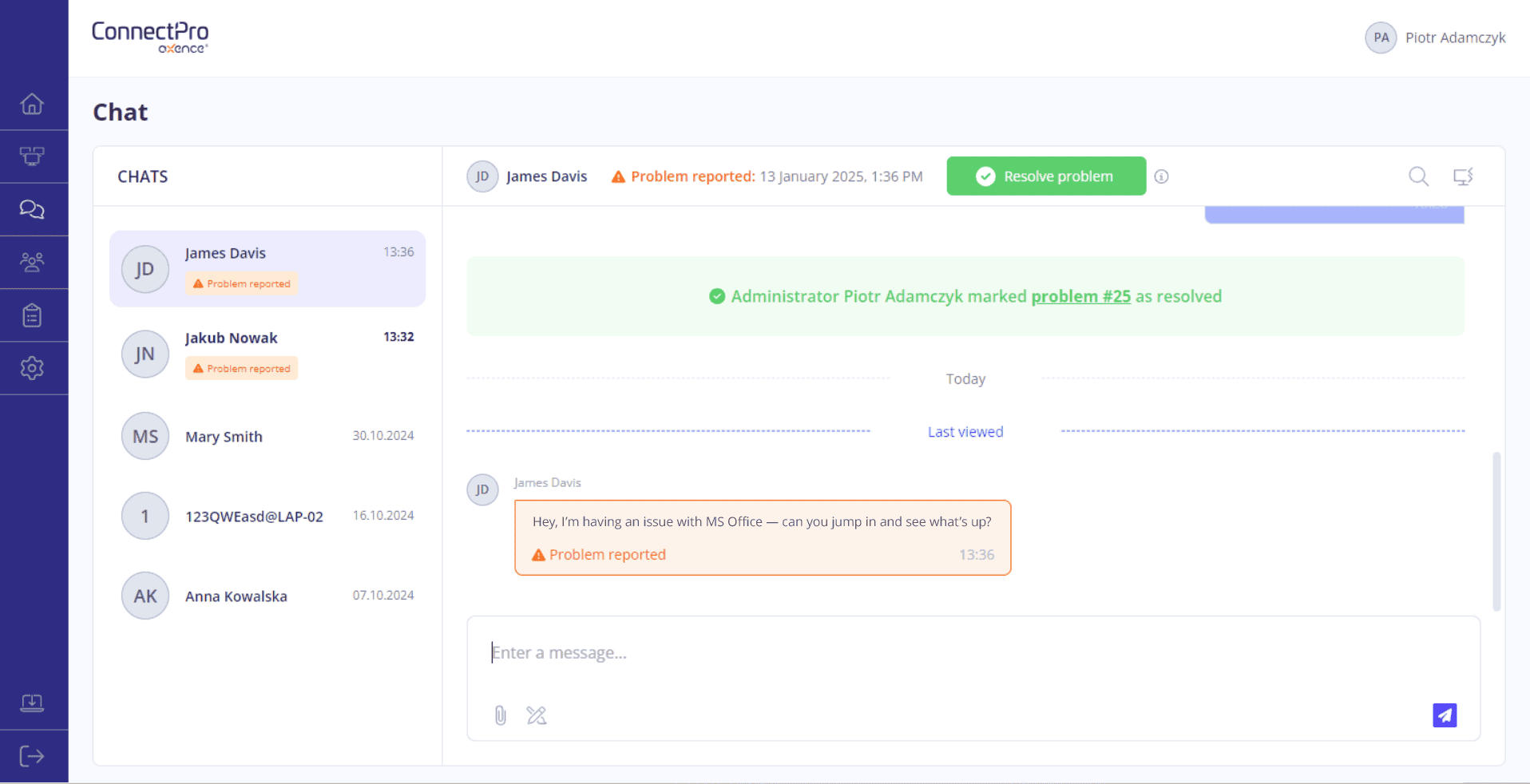Open the clipboard tasks icon in sidebar
The image size is (1530, 784).
[x=32, y=315]
